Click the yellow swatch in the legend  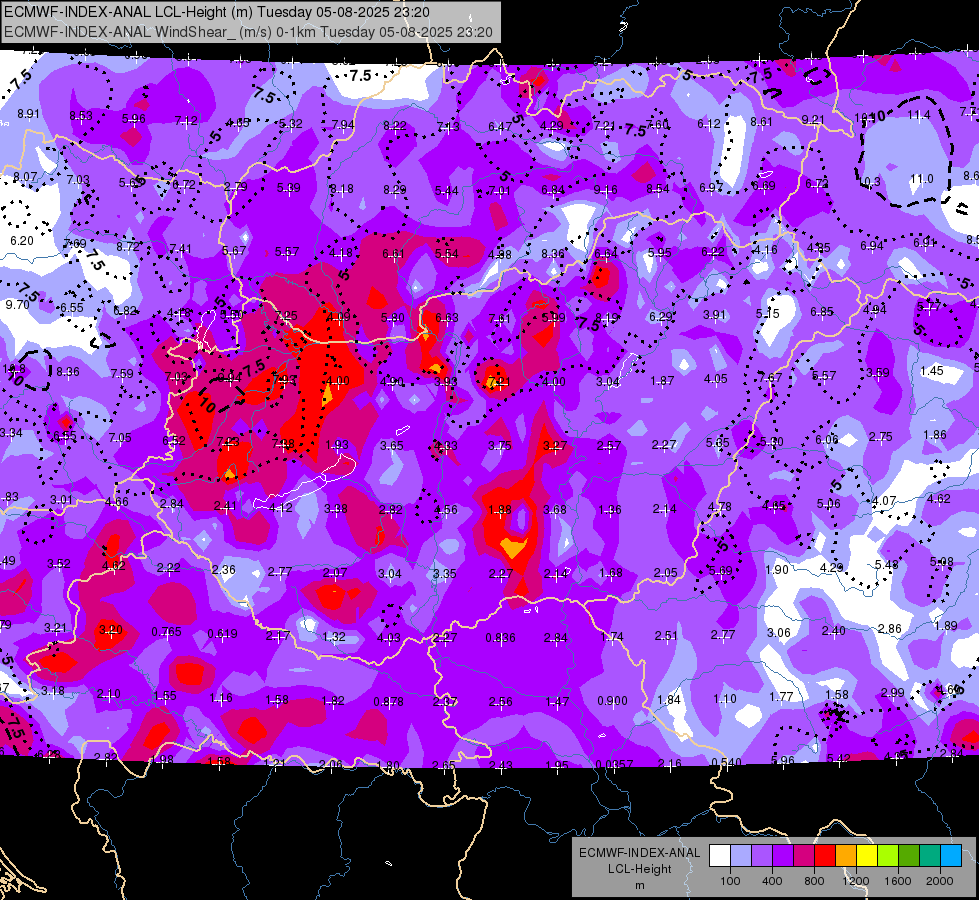(867, 856)
